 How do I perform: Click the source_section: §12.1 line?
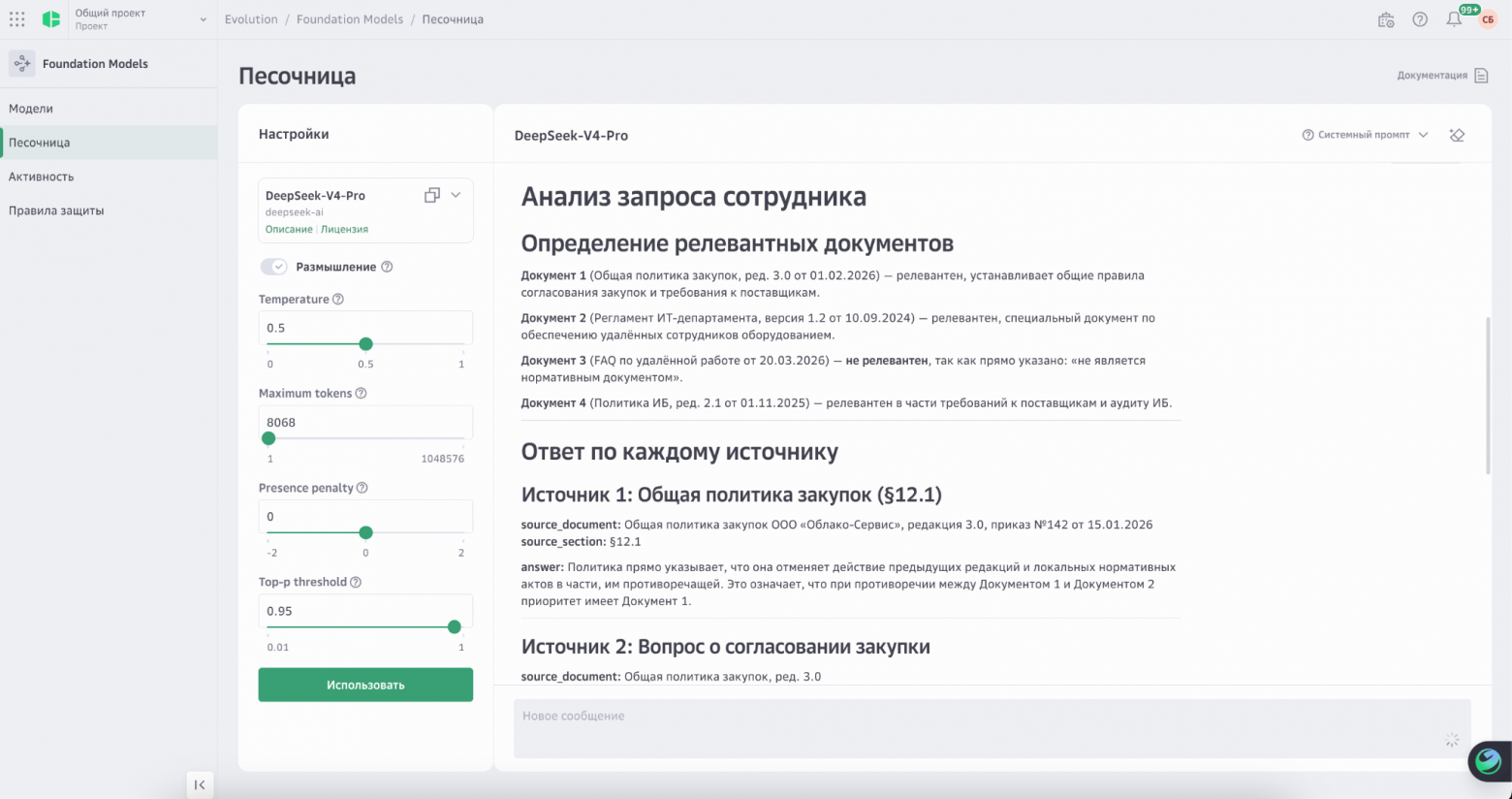point(581,542)
